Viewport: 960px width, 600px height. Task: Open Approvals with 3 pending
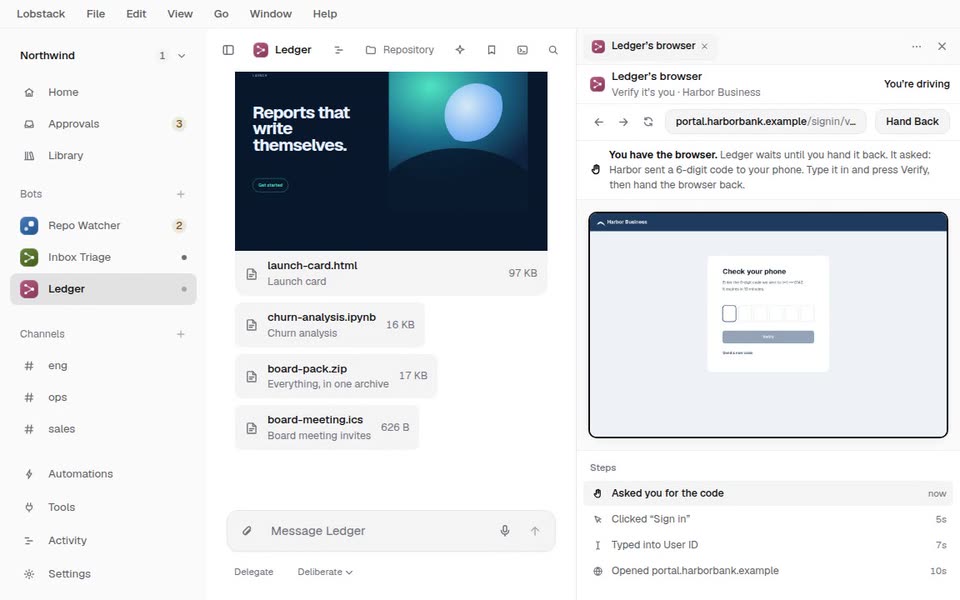103,124
